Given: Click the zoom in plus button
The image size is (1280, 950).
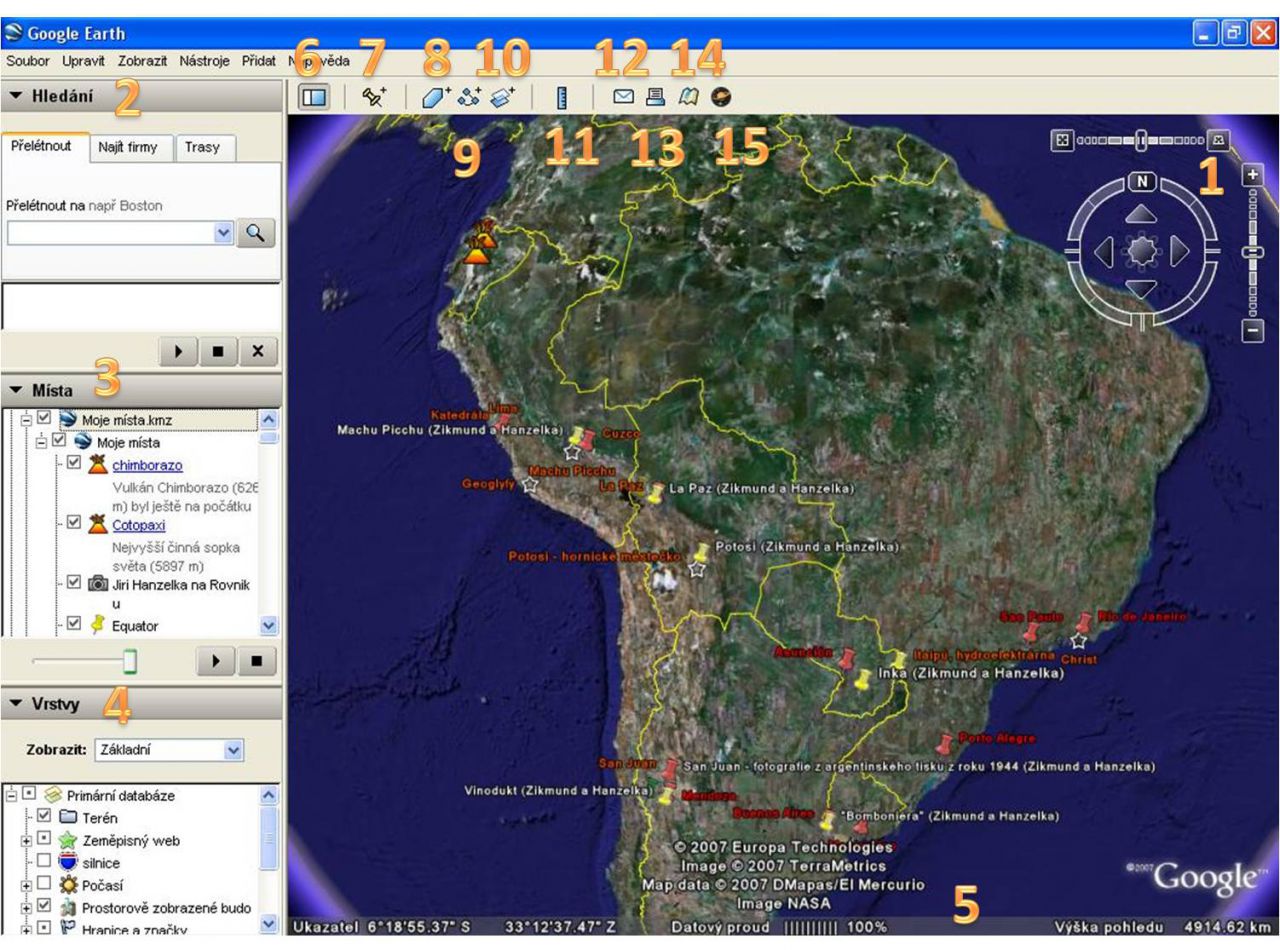Looking at the screenshot, I should [x=1253, y=176].
